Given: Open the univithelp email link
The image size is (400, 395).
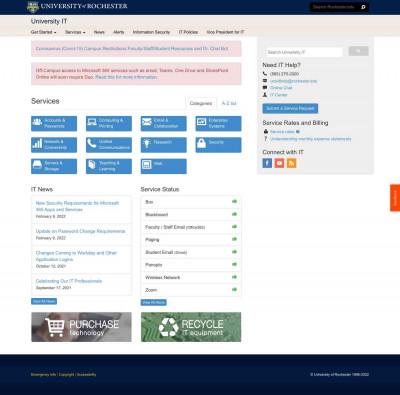Looking at the screenshot, I should click(293, 81).
